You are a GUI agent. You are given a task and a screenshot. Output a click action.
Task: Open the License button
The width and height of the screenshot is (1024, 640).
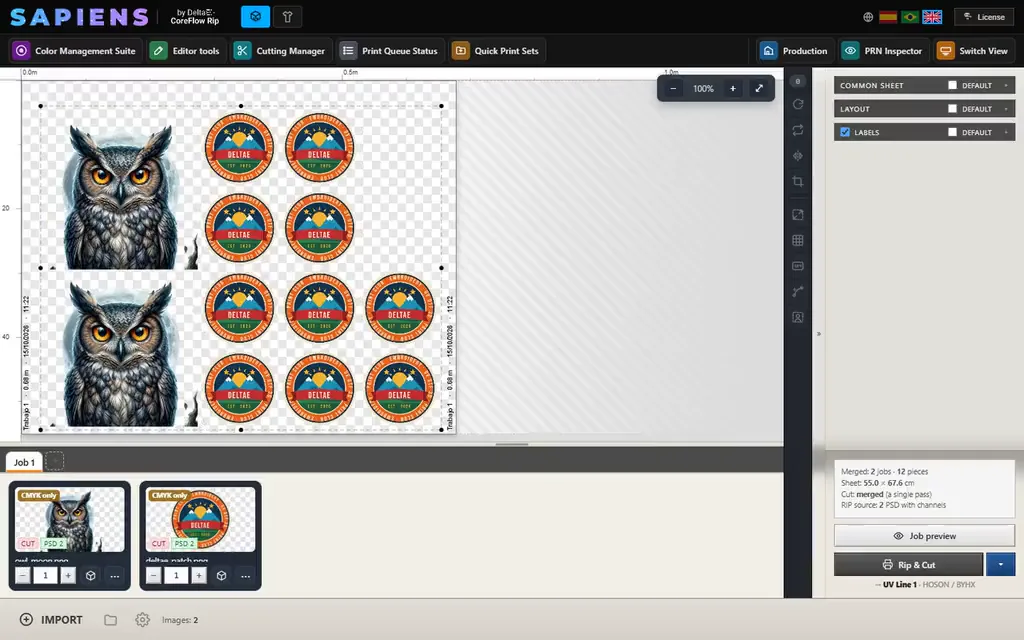[x=984, y=17]
